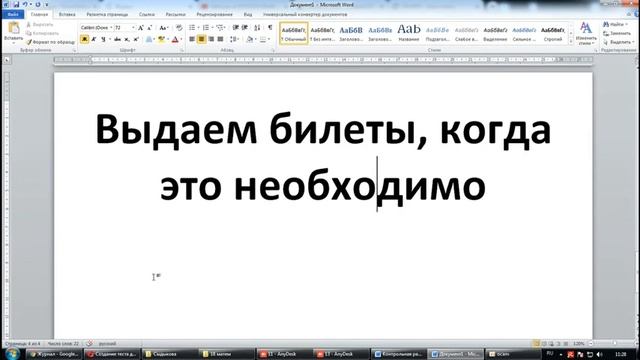Switch to the Insert (Вставка) tab

tap(67, 14)
